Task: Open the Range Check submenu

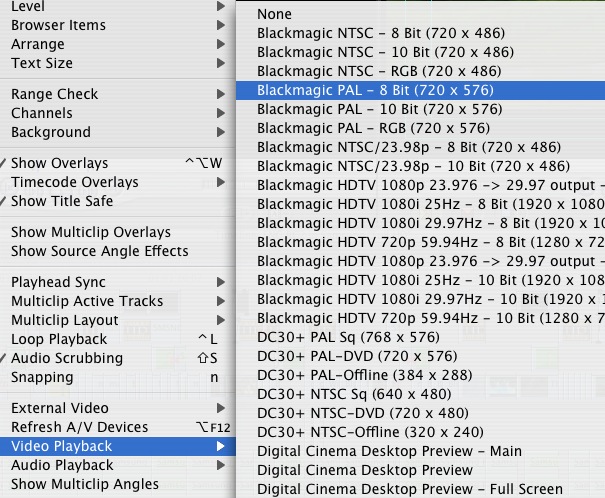Action: [x=118, y=94]
